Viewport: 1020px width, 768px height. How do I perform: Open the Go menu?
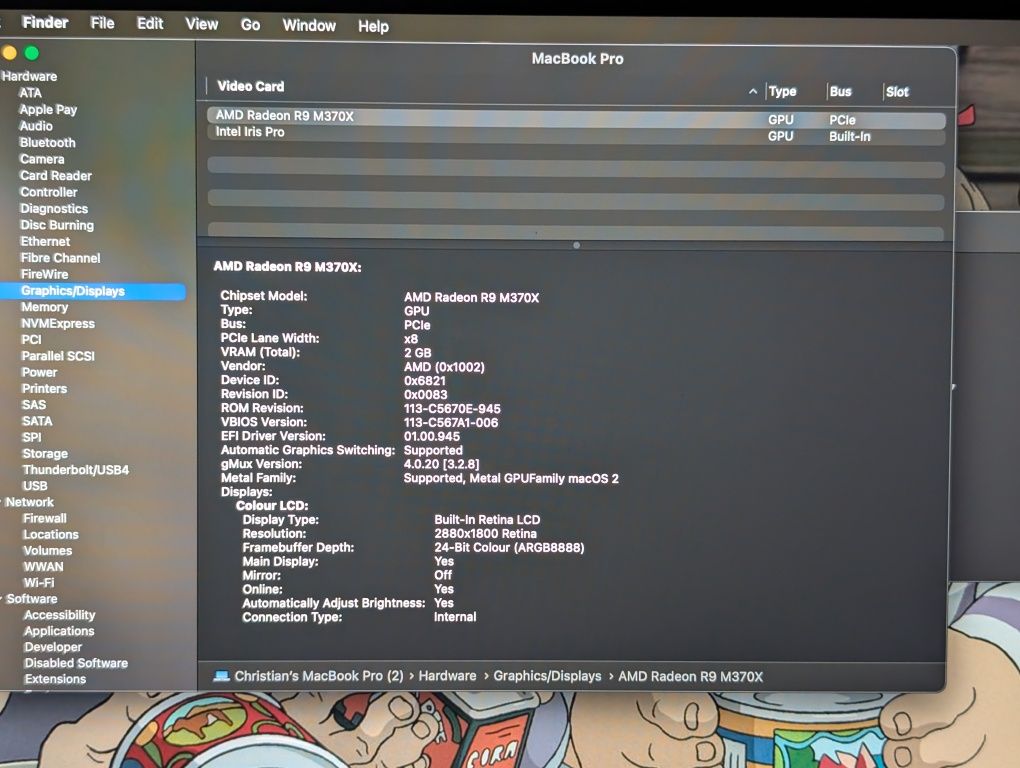250,25
